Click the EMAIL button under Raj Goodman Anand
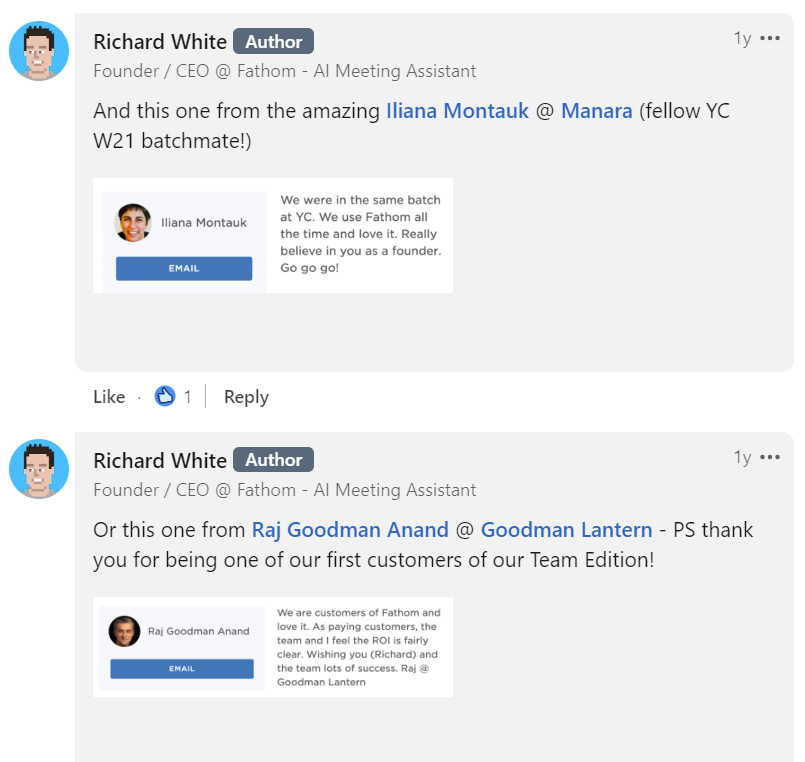The width and height of the screenshot is (805, 762). [182, 669]
